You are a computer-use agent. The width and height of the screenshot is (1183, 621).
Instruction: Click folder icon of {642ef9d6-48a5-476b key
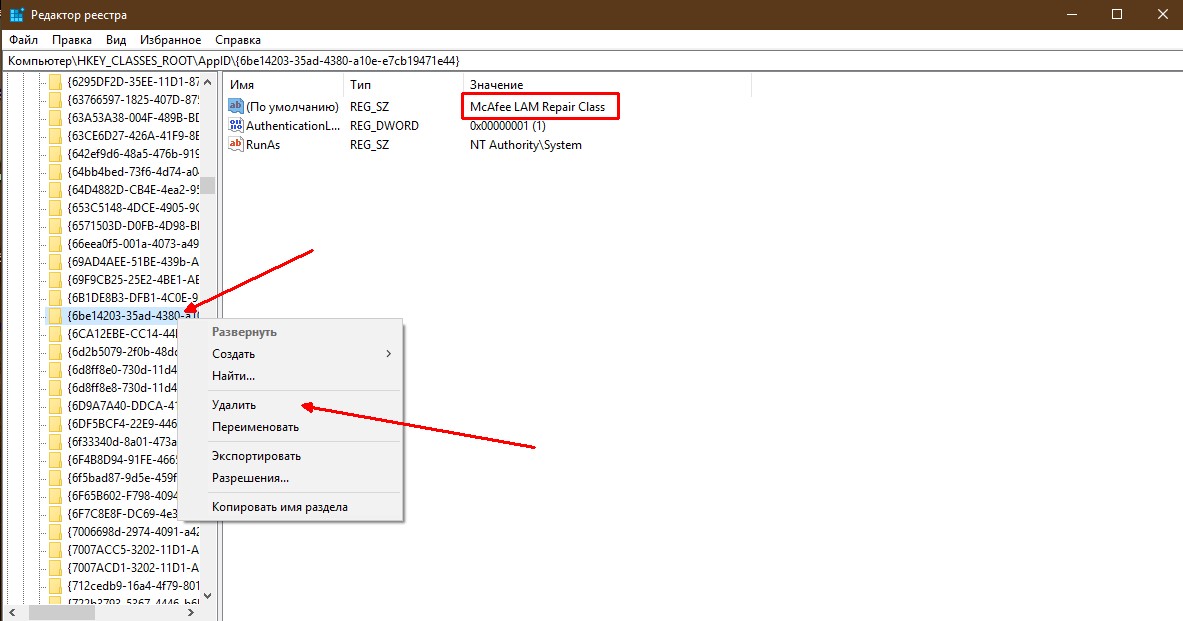[x=55, y=154]
